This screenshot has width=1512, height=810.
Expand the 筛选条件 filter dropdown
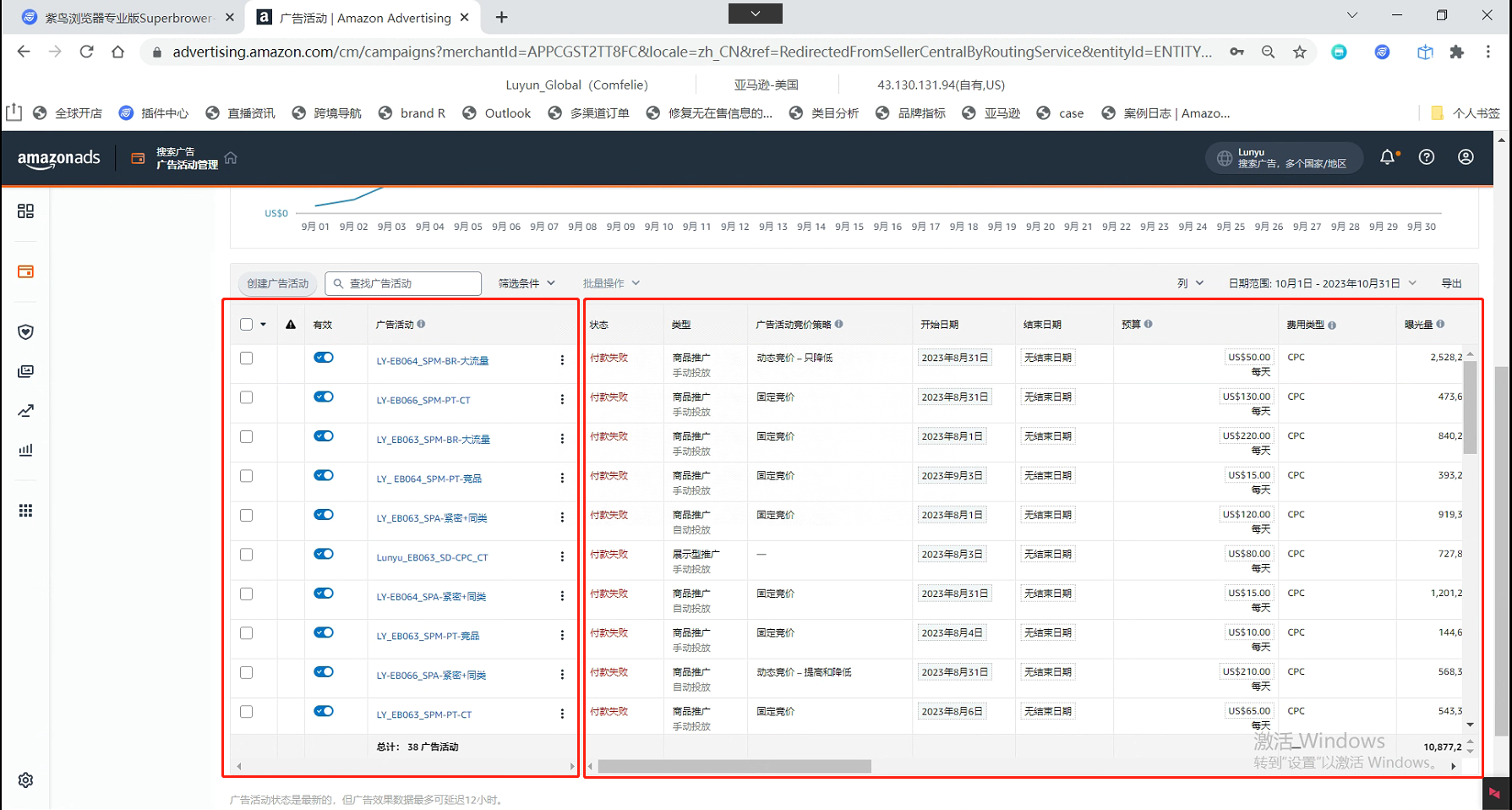[526, 283]
